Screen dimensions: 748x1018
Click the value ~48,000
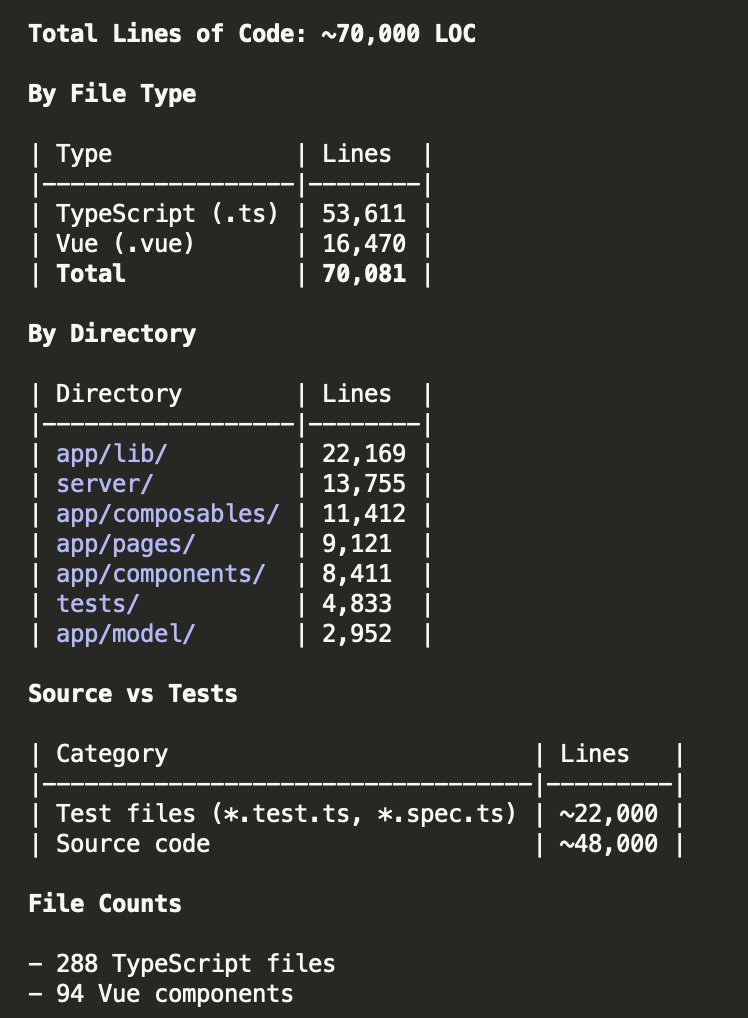(x=608, y=844)
